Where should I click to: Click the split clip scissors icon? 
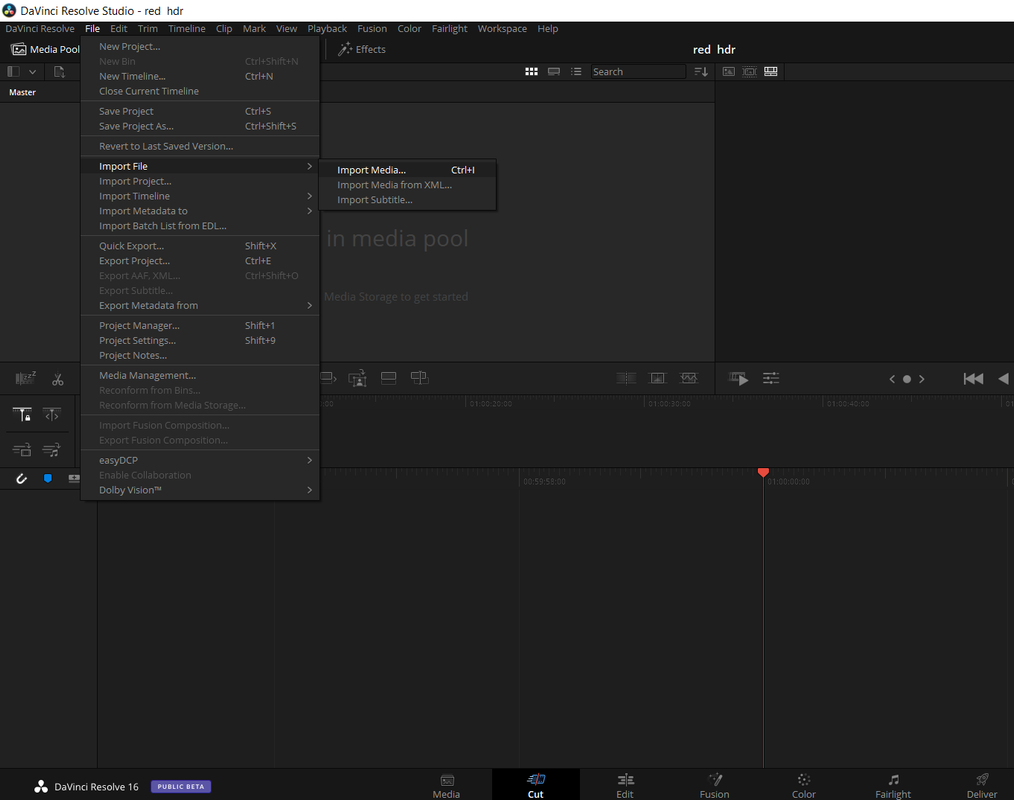click(58, 379)
